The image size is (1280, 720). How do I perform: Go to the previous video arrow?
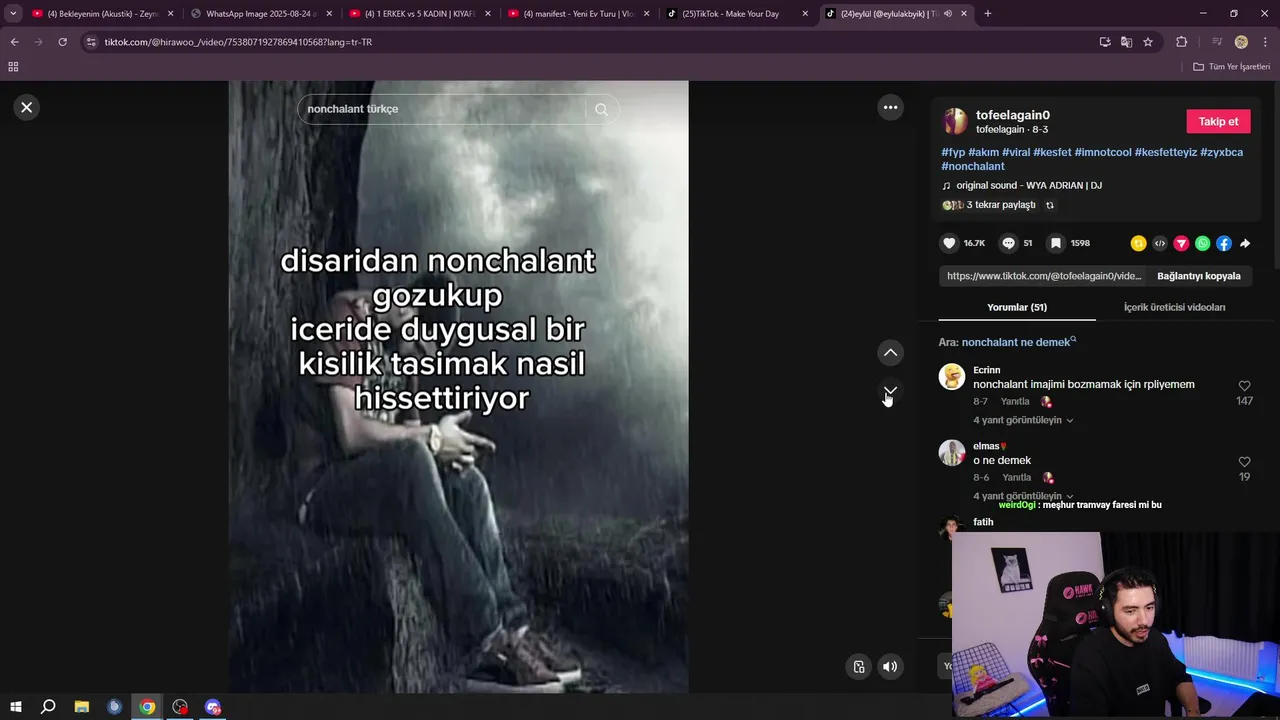(x=890, y=353)
